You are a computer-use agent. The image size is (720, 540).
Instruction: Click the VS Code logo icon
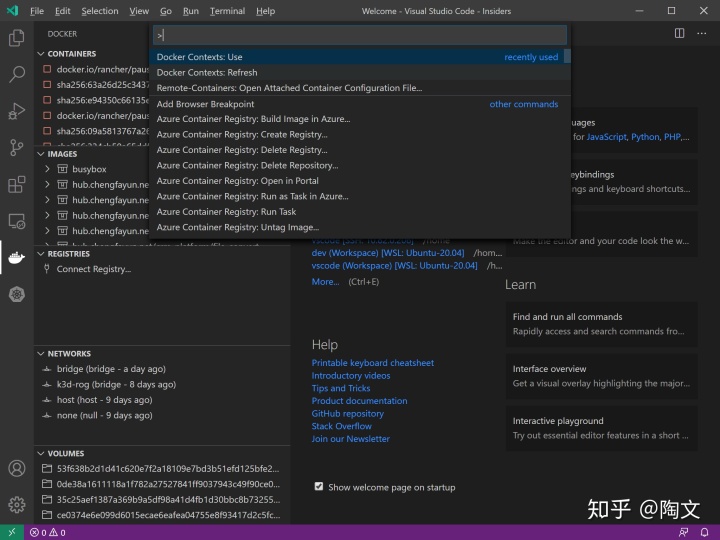tap(12, 11)
